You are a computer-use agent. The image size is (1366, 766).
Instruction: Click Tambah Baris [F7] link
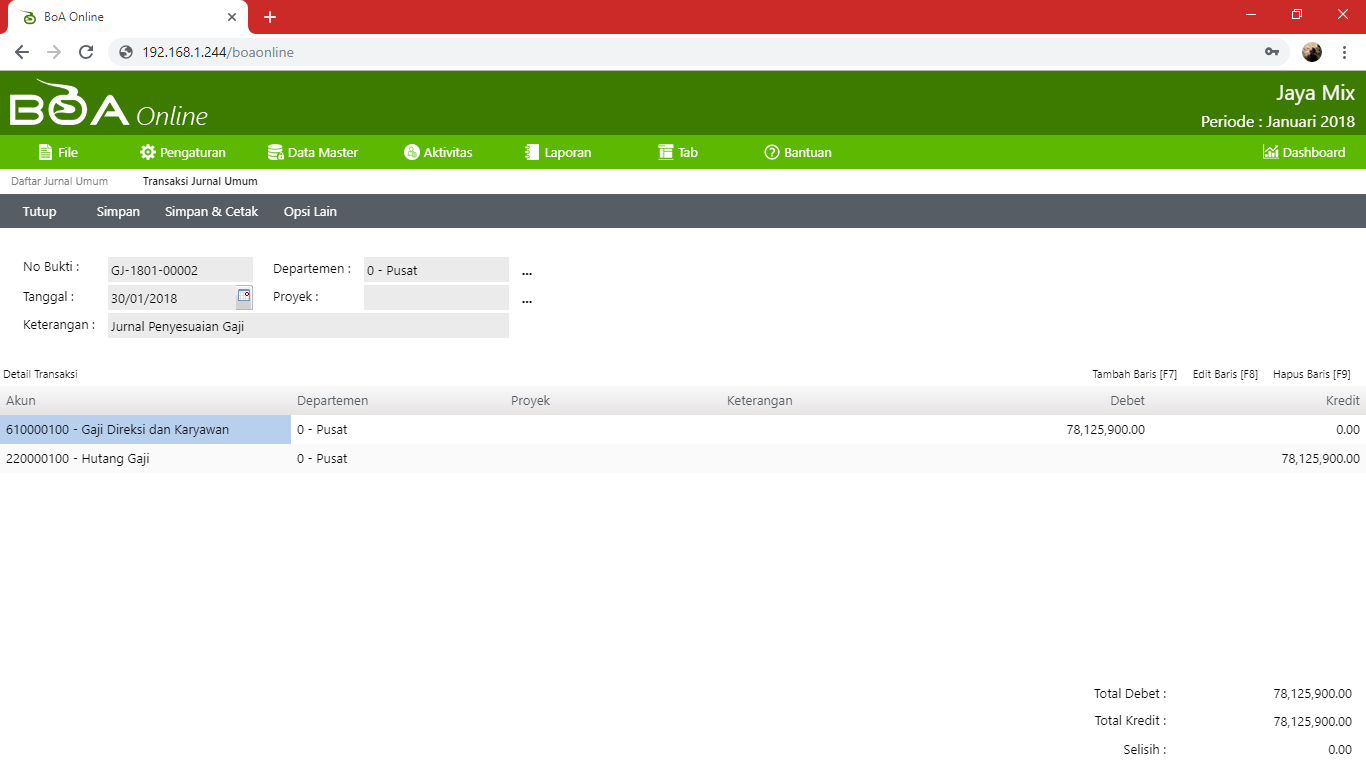tap(1134, 374)
